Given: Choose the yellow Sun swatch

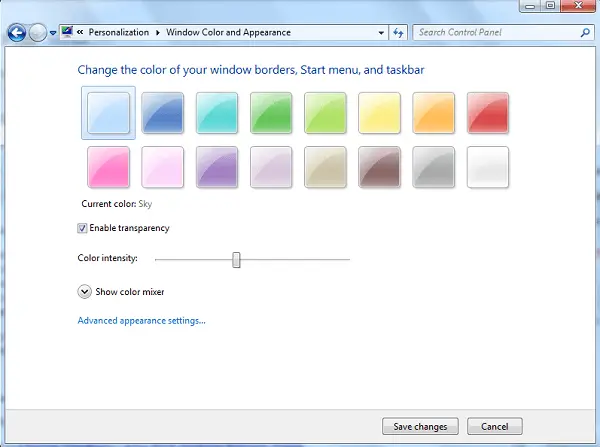Looking at the screenshot, I should (x=380, y=113).
